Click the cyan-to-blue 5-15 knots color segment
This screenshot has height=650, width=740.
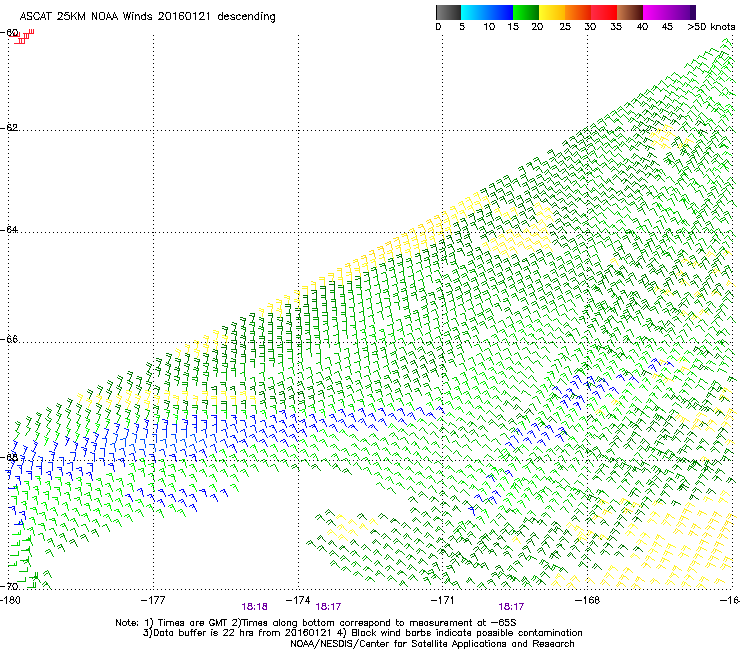[x=487, y=12]
